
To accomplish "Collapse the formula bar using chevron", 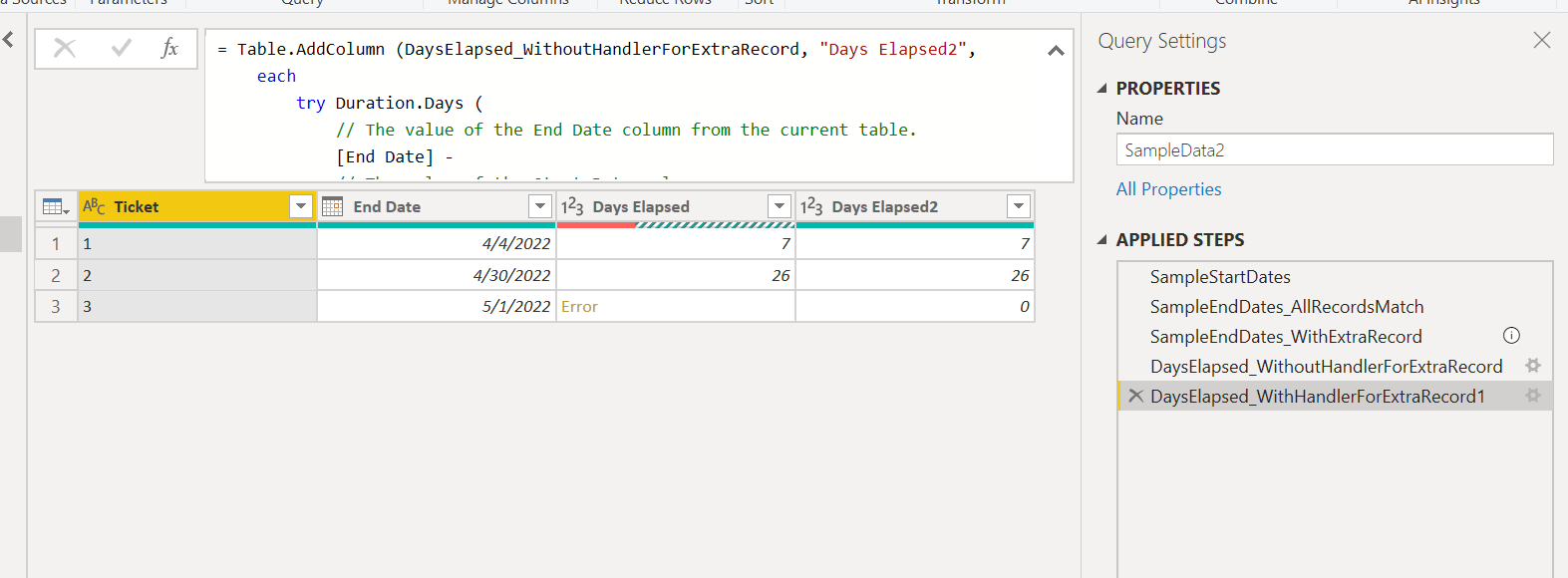I will [1056, 50].
